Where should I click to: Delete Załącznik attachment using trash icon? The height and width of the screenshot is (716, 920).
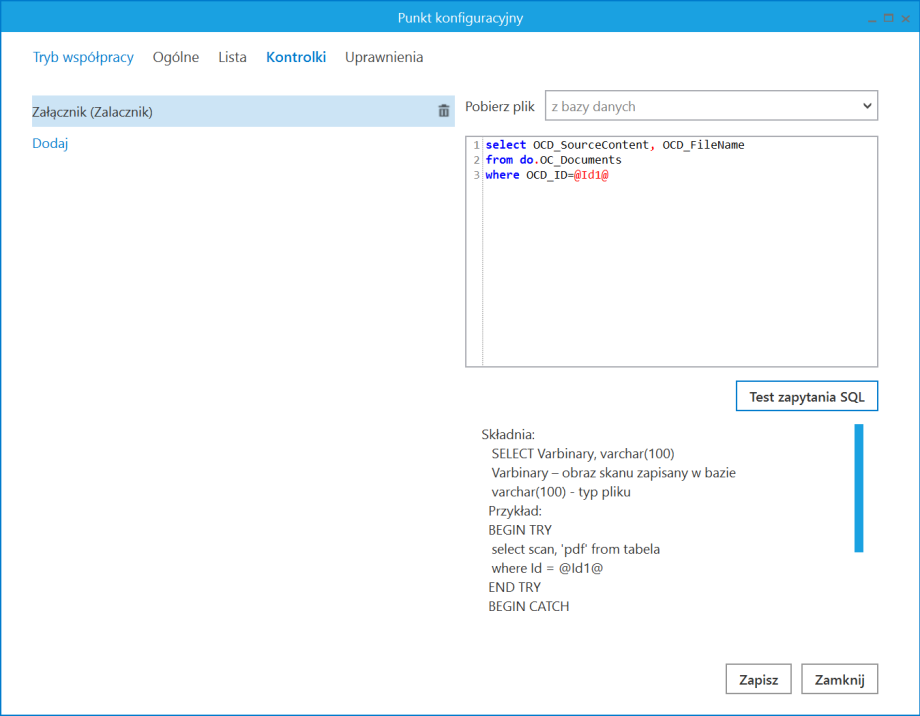coord(443,110)
